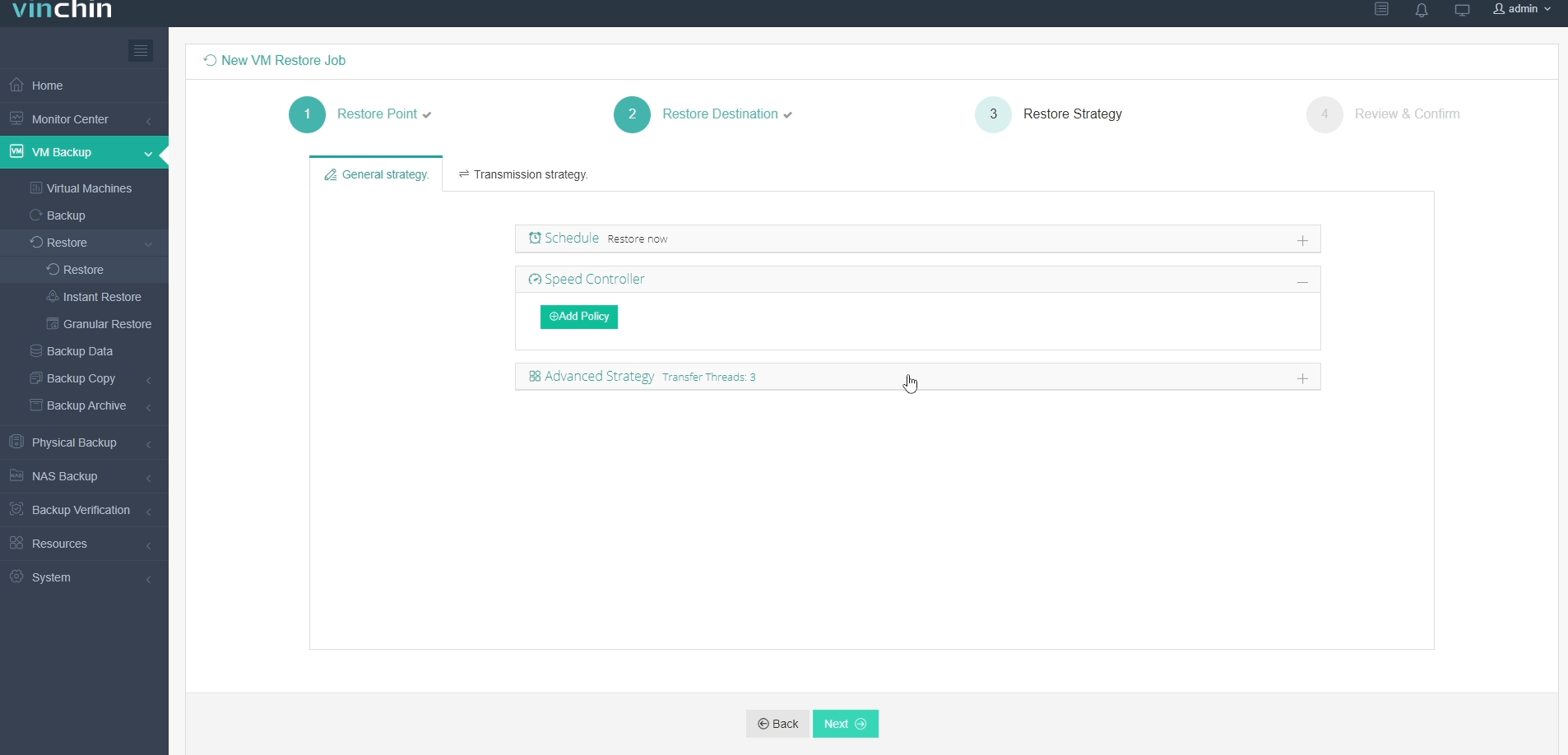This screenshot has height=755, width=1568.
Task: Open the admin user dropdown
Action: coord(1522,9)
